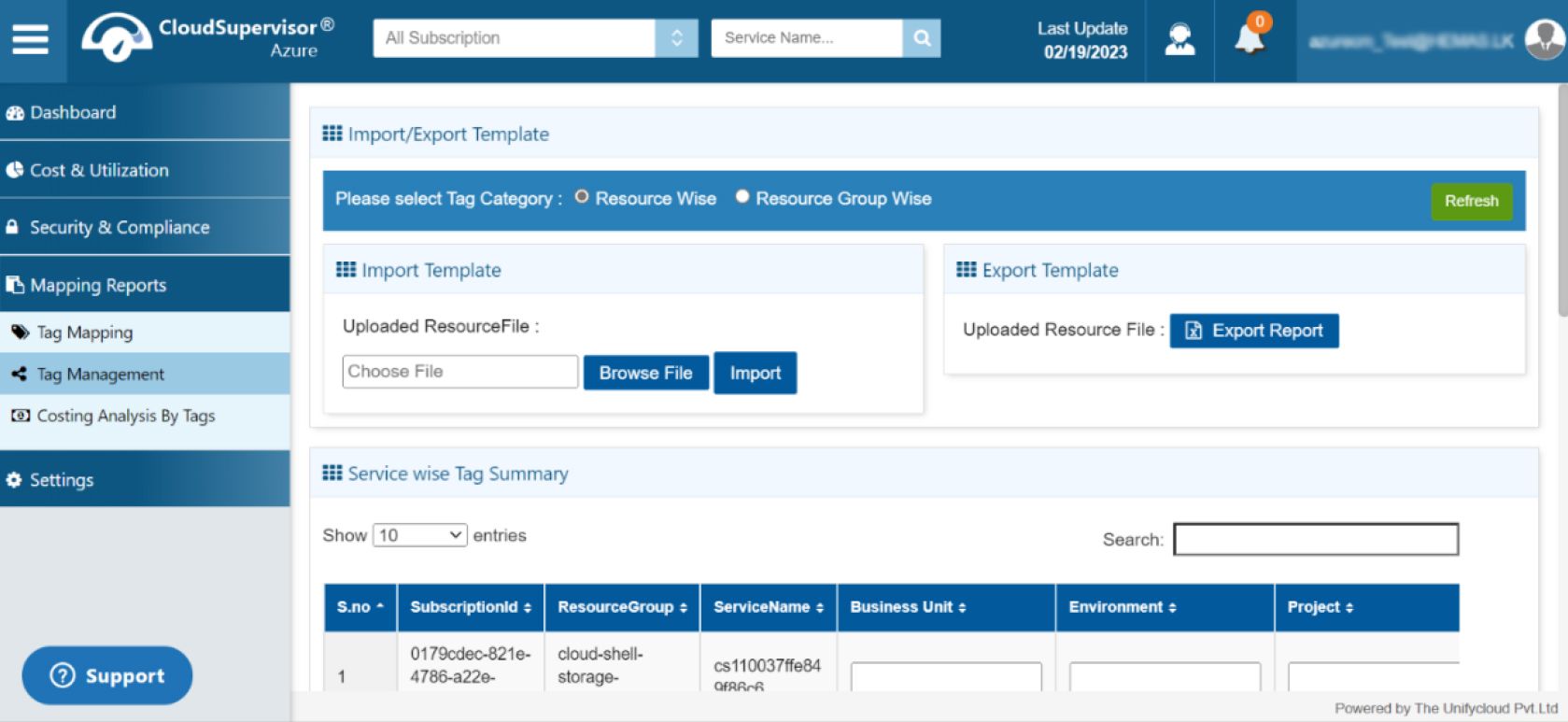Click the Costing Analysis money icon
The width and height of the screenshot is (1568, 722).
20,415
